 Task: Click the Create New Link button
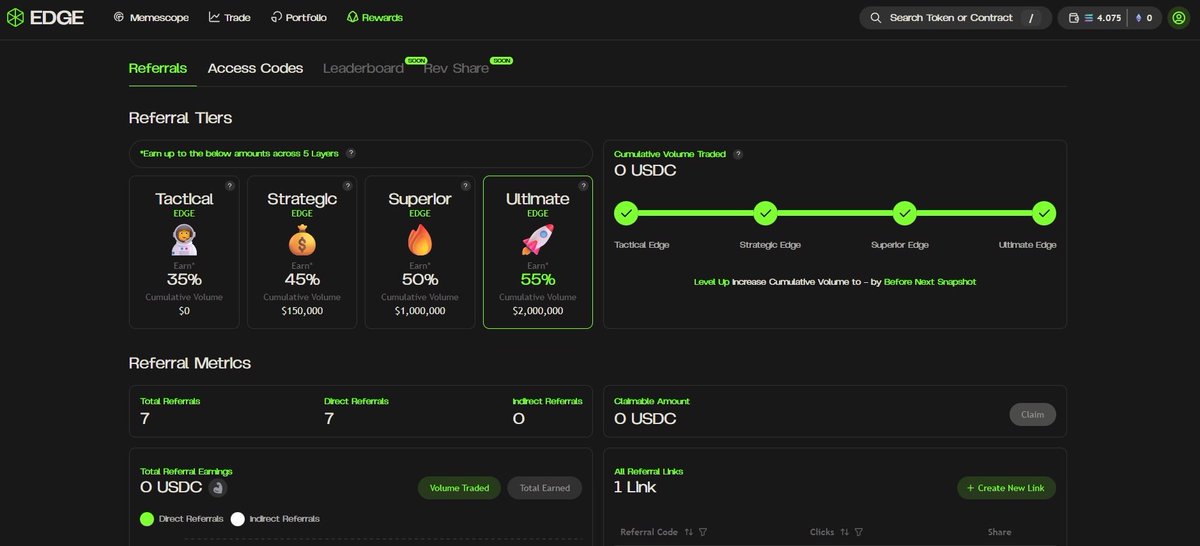1006,488
